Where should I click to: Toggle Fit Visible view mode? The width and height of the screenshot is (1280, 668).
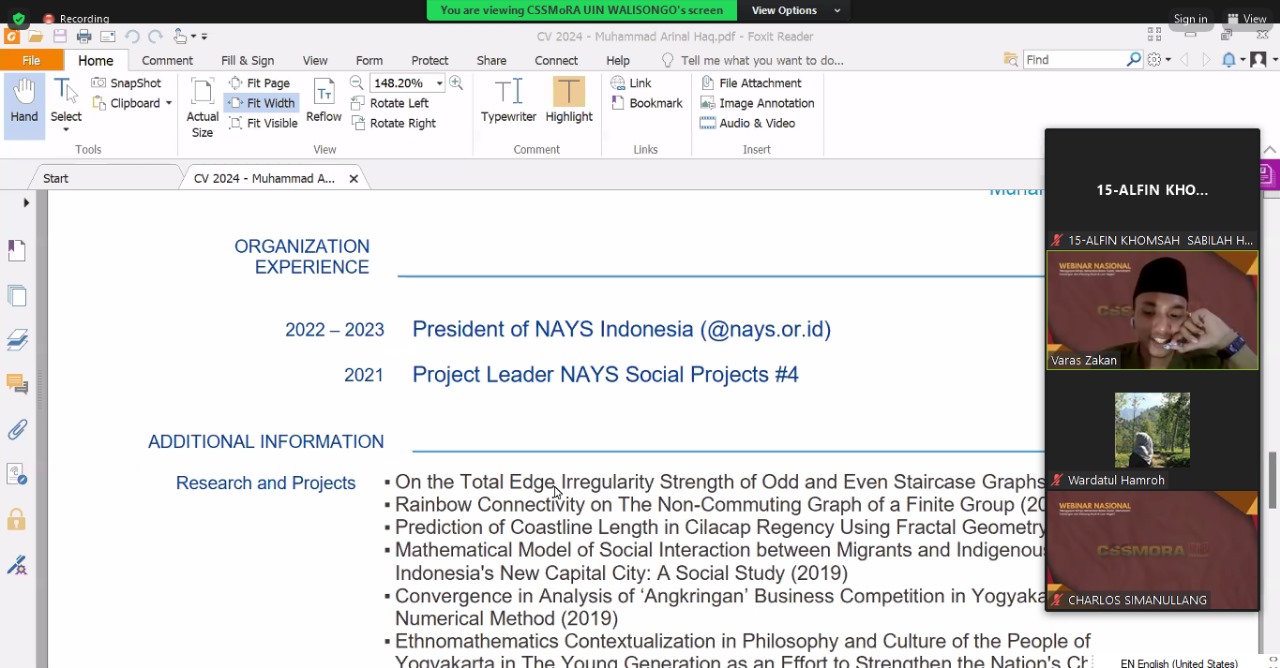(x=262, y=123)
